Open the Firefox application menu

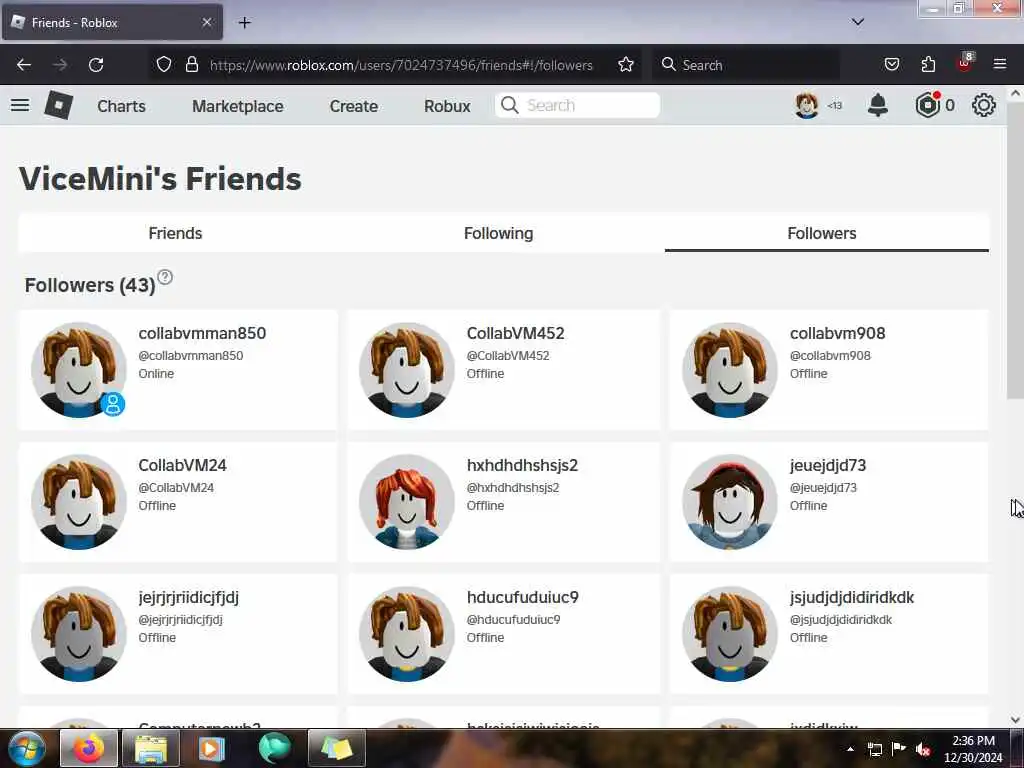pyautogui.click(x=999, y=64)
